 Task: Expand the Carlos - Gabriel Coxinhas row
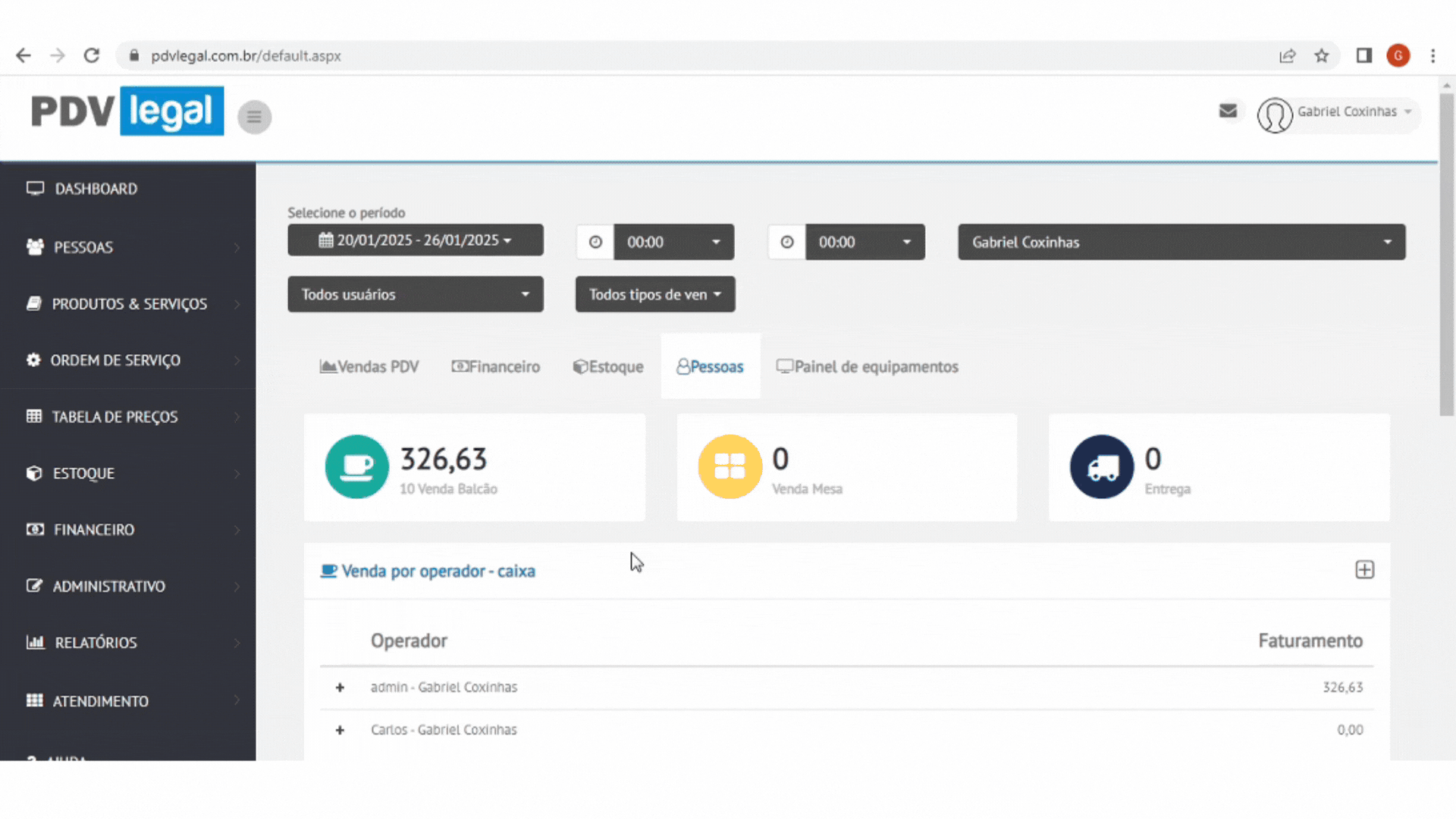pos(340,730)
